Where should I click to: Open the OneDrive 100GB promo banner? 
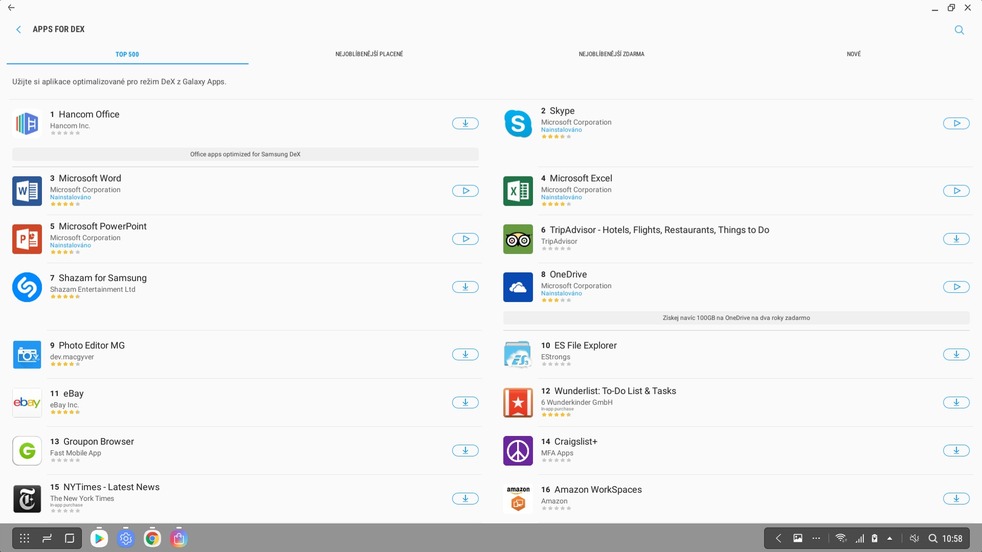click(x=736, y=318)
